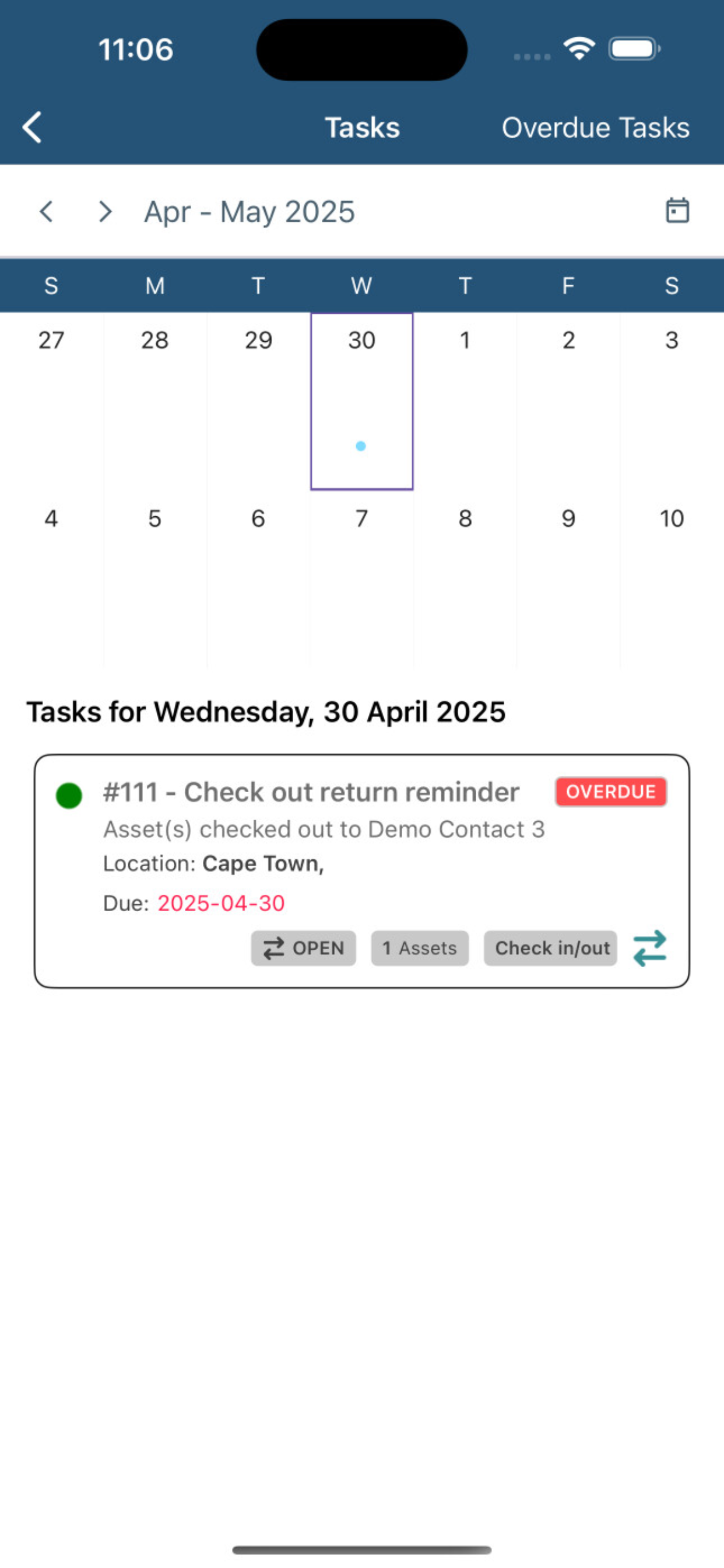Tap the Wi-Fi status icon

pos(579,48)
